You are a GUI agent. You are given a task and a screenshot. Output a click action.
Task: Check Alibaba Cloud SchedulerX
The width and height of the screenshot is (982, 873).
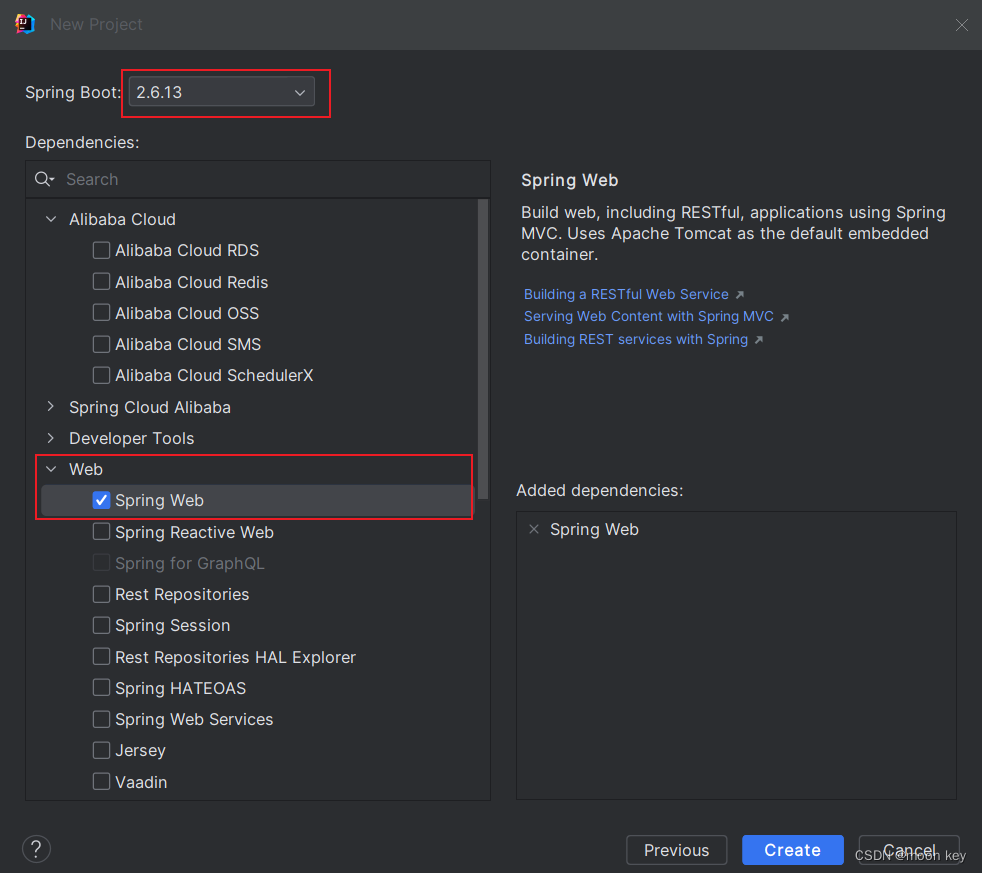tap(101, 375)
